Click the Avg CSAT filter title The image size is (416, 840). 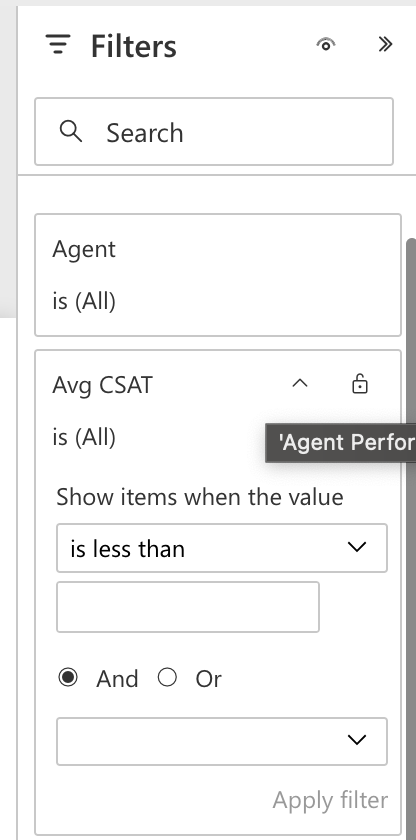point(102,385)
